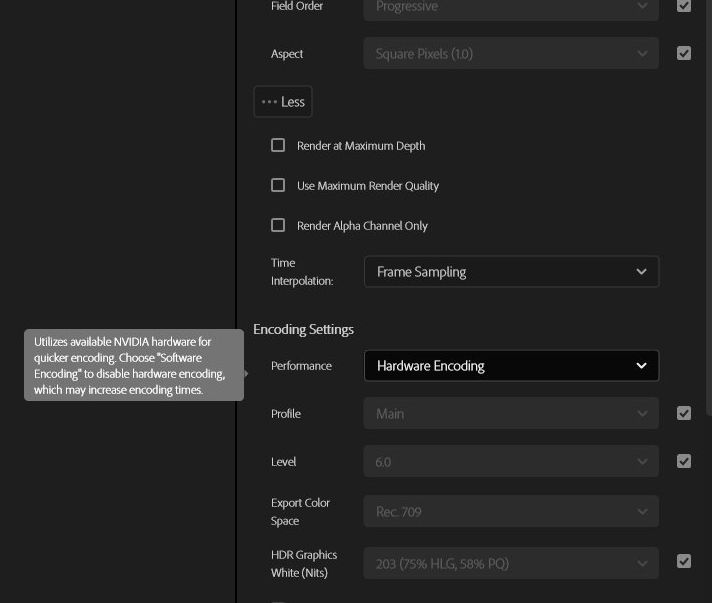The width and height of the screenshot is (712, 603).
Task: Uncheck the checkbox next to Level
Action: click(x=684, y=461)
